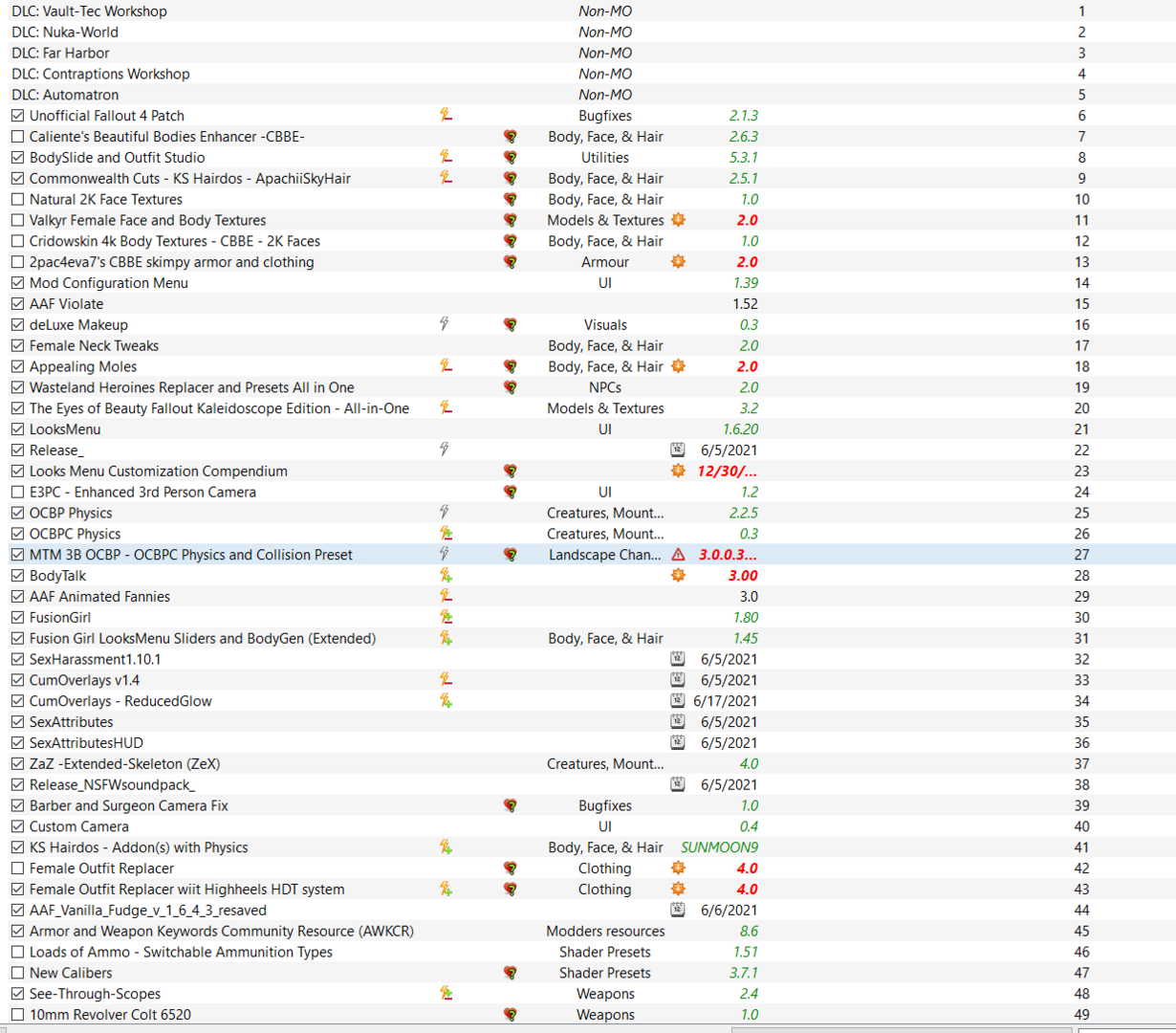Click the heart icon for 10mm Revolver Colt 6520
The height and width of the screenshot is (1033, 1176).
(x=511, y=1015)
